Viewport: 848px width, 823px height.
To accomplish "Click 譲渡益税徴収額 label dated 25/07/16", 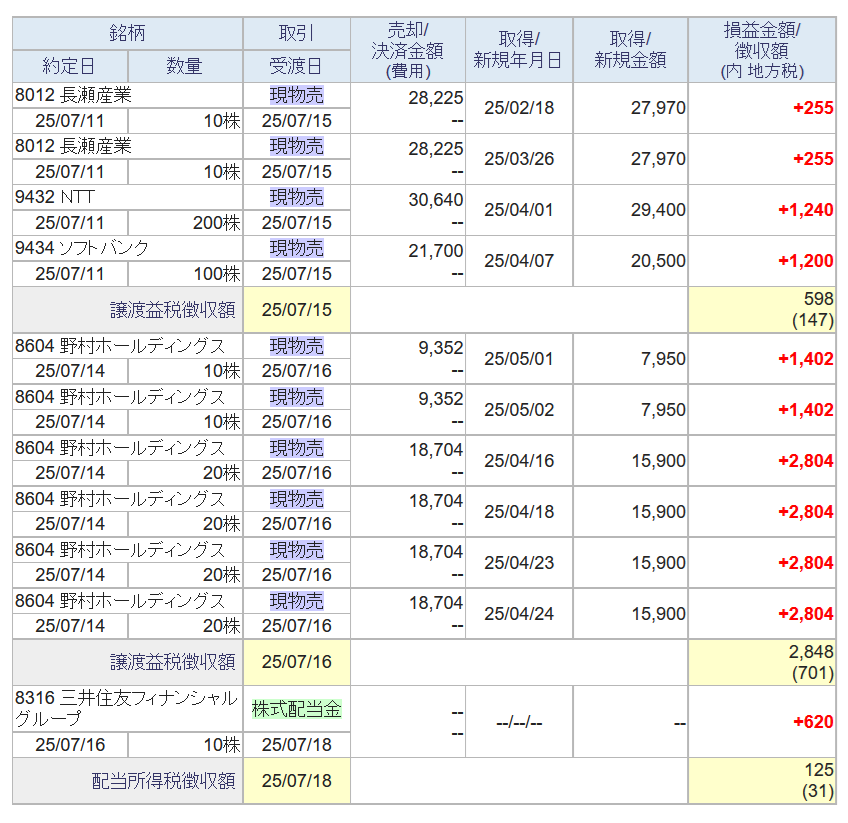I will coord(173,662).
